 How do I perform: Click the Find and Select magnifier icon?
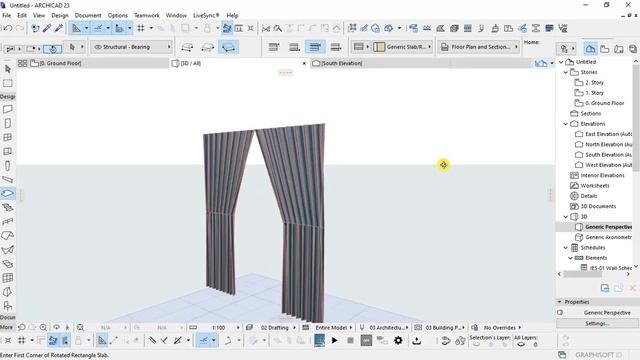tap(278, 28)
